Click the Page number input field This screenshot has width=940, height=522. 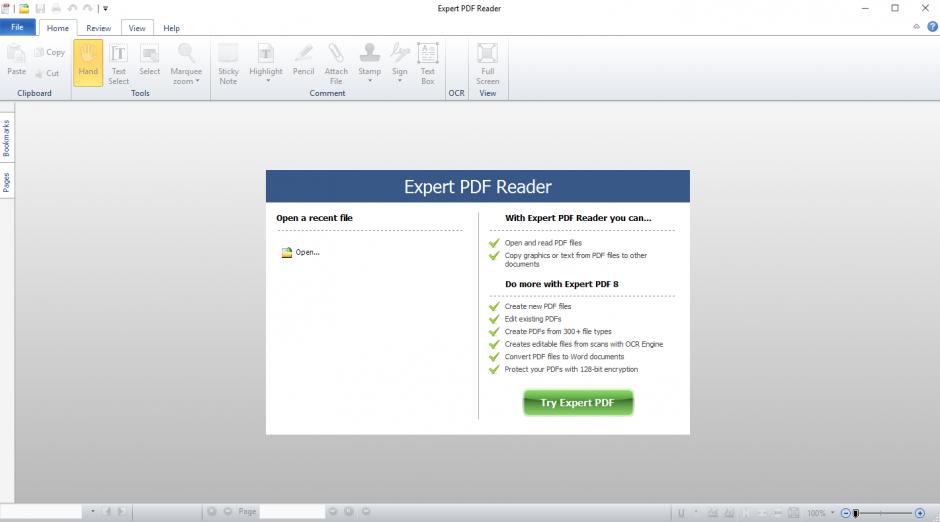[x=292, y=511]
